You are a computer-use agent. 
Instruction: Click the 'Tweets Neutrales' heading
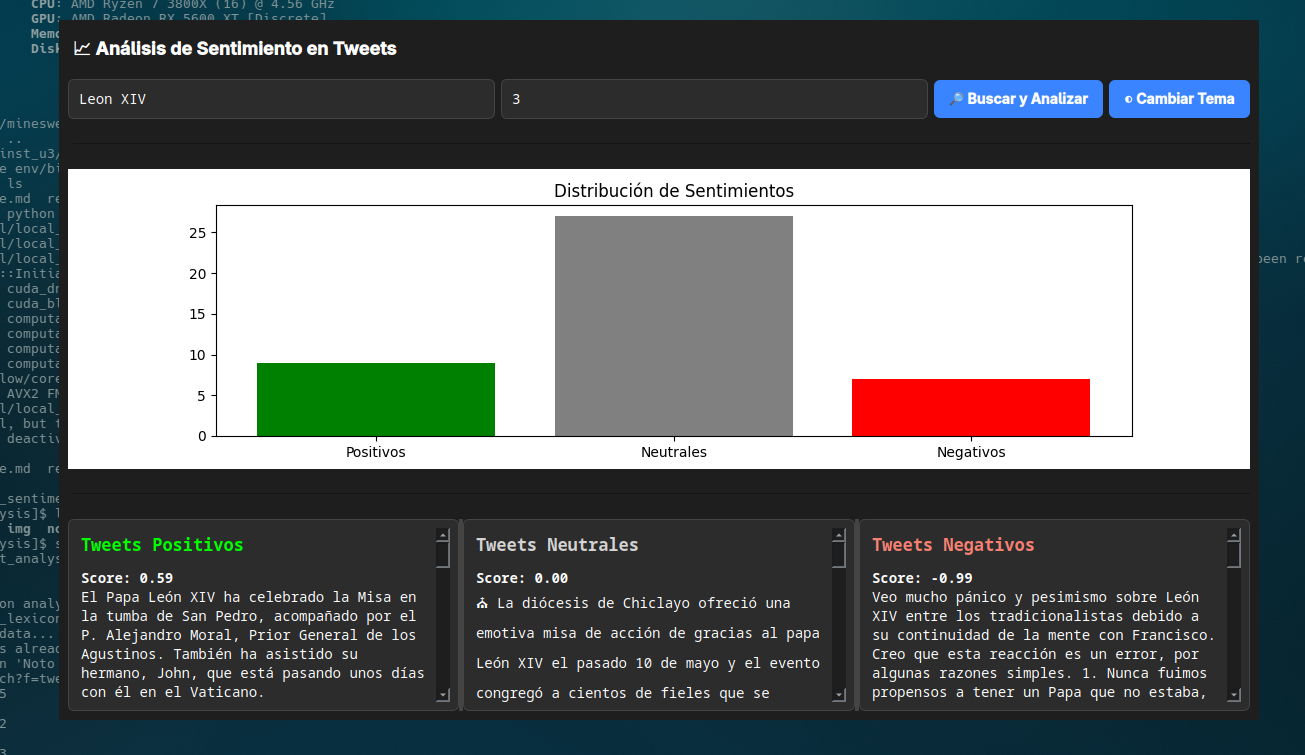tap(557, 545)
